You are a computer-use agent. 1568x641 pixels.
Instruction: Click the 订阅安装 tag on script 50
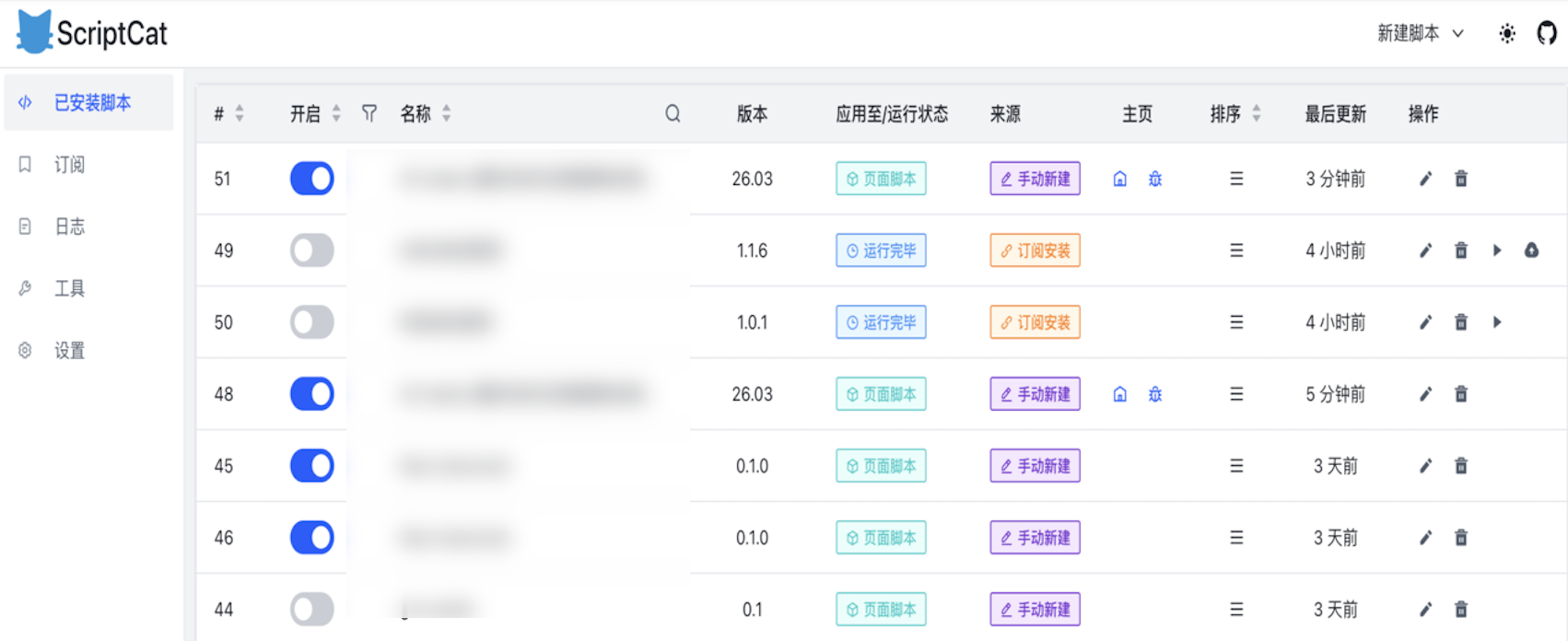[x=1036, y=322]
